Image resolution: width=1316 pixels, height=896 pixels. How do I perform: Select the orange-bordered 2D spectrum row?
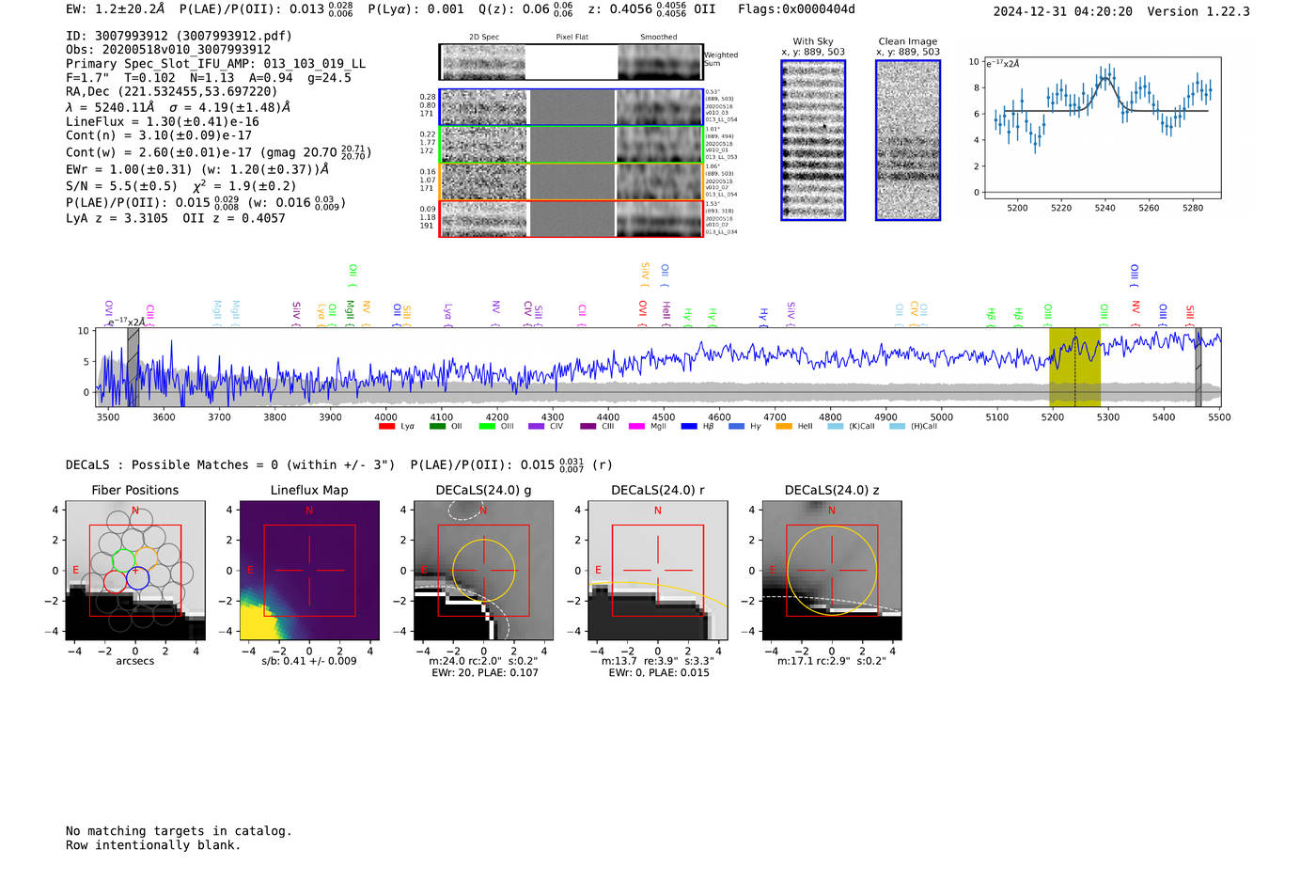tap(572, 181)
